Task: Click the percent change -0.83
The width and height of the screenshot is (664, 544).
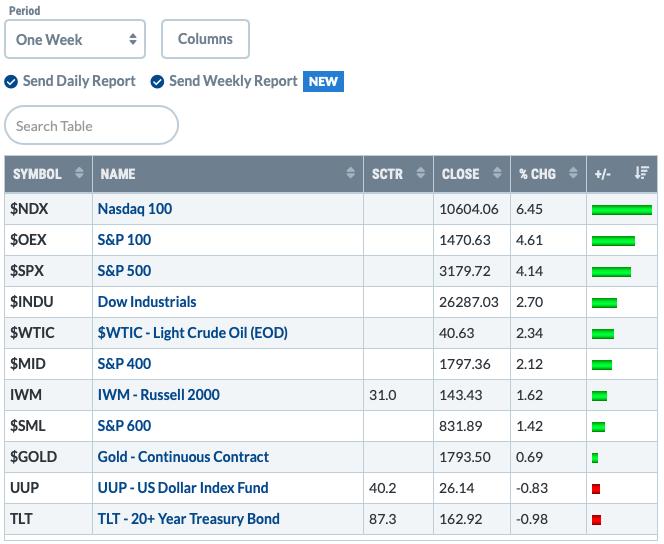Action: point(532,488)
